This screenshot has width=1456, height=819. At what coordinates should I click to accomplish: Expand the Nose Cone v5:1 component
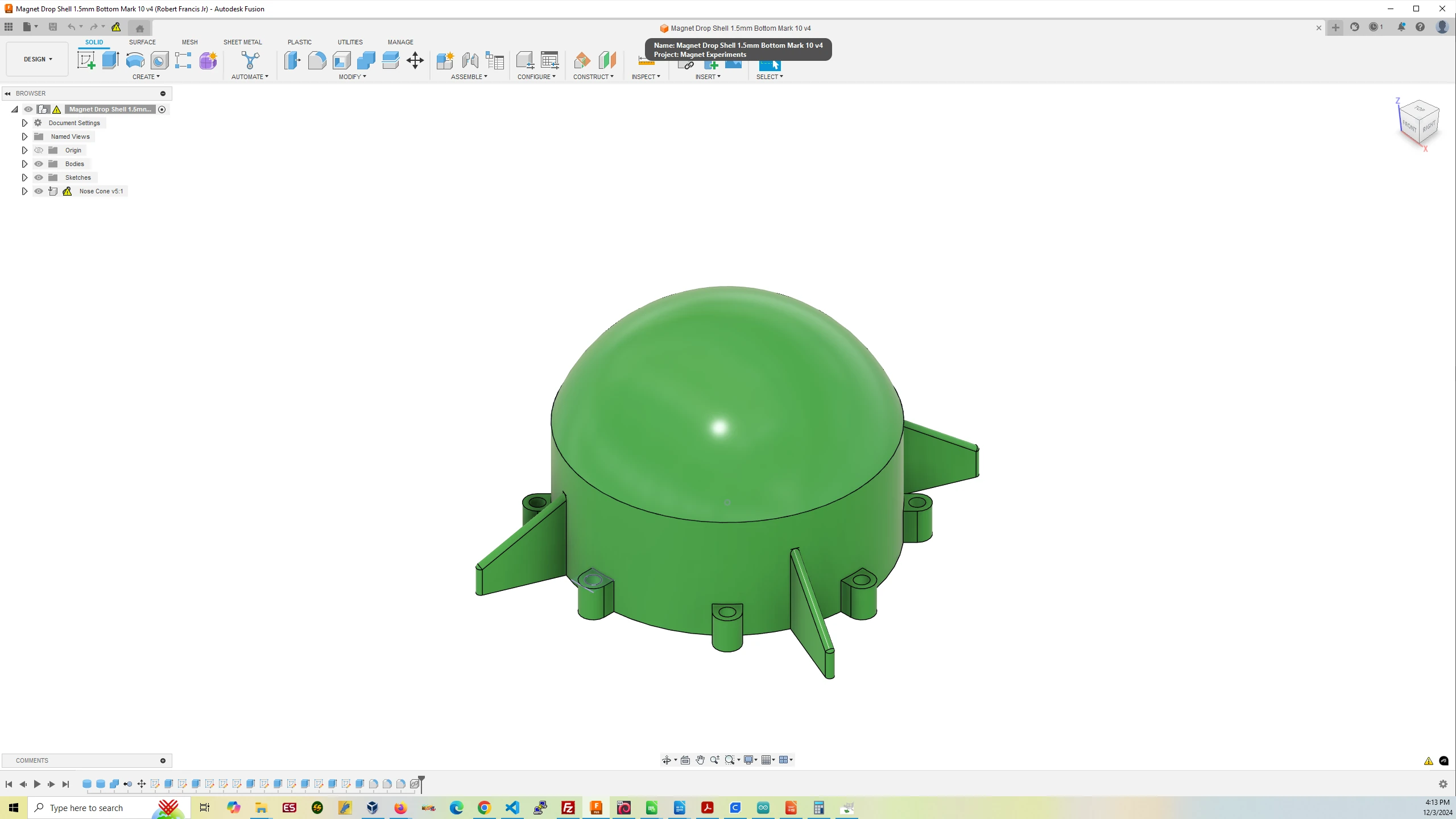(24, 191)
